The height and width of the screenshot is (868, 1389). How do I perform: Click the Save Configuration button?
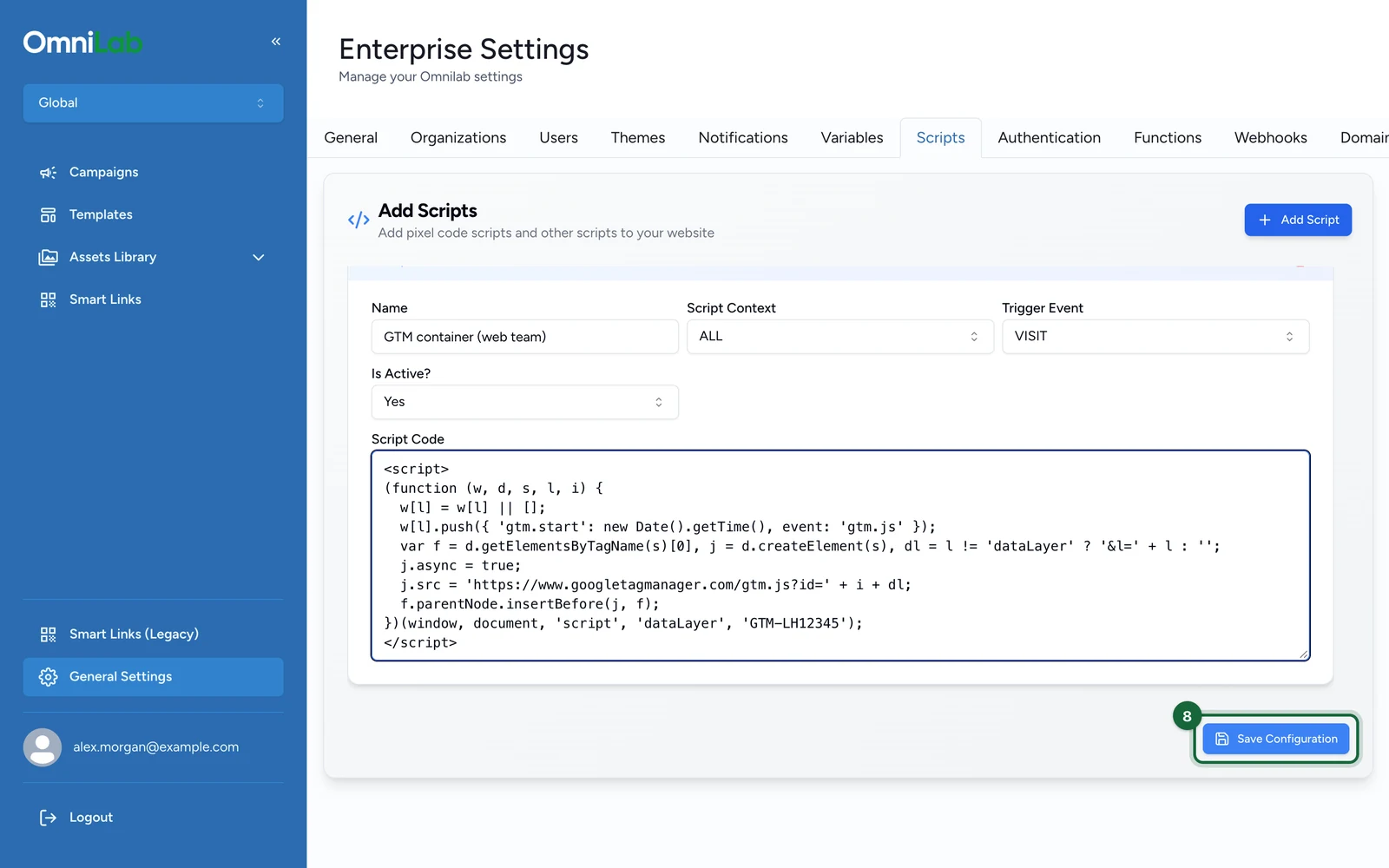pos(1276,739)
